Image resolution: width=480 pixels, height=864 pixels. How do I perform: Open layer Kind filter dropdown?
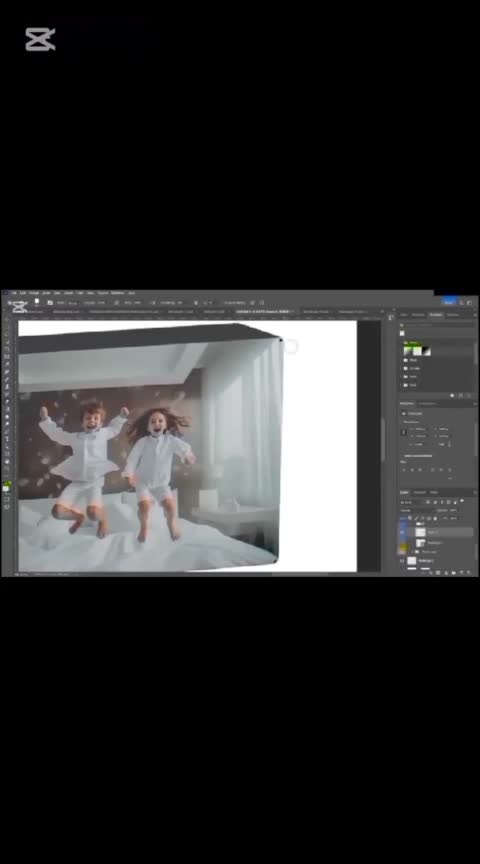point(412,503)
